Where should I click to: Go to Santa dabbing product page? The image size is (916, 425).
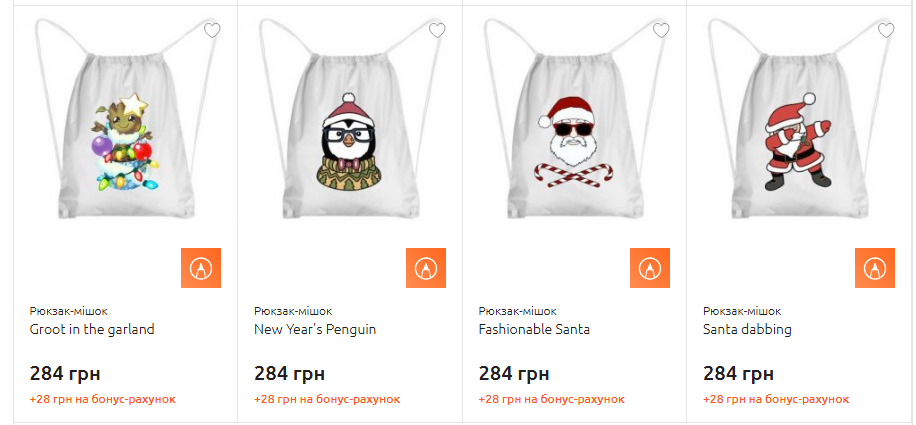pos(747,329)
